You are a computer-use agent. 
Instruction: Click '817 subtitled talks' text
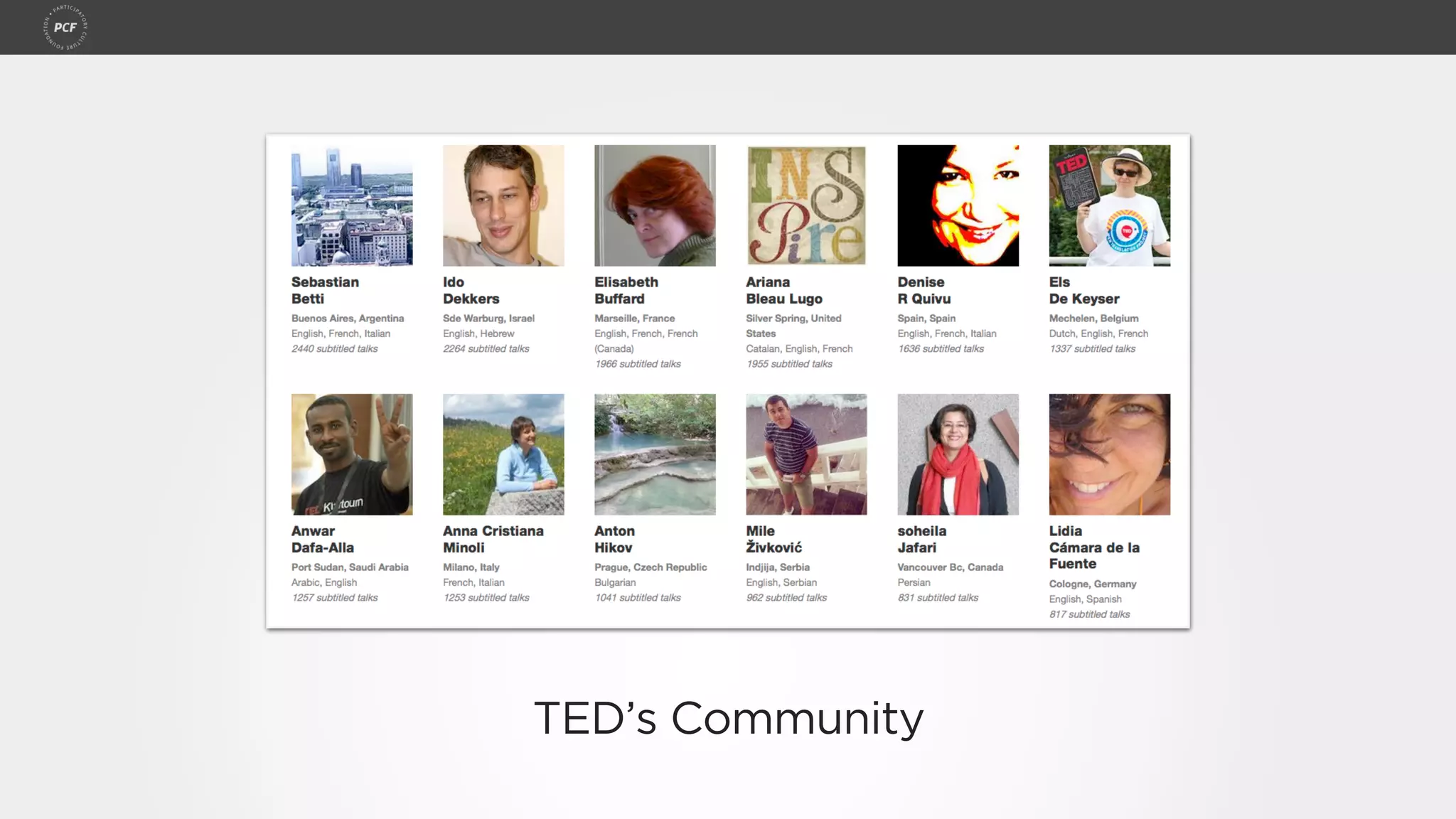1089,614
